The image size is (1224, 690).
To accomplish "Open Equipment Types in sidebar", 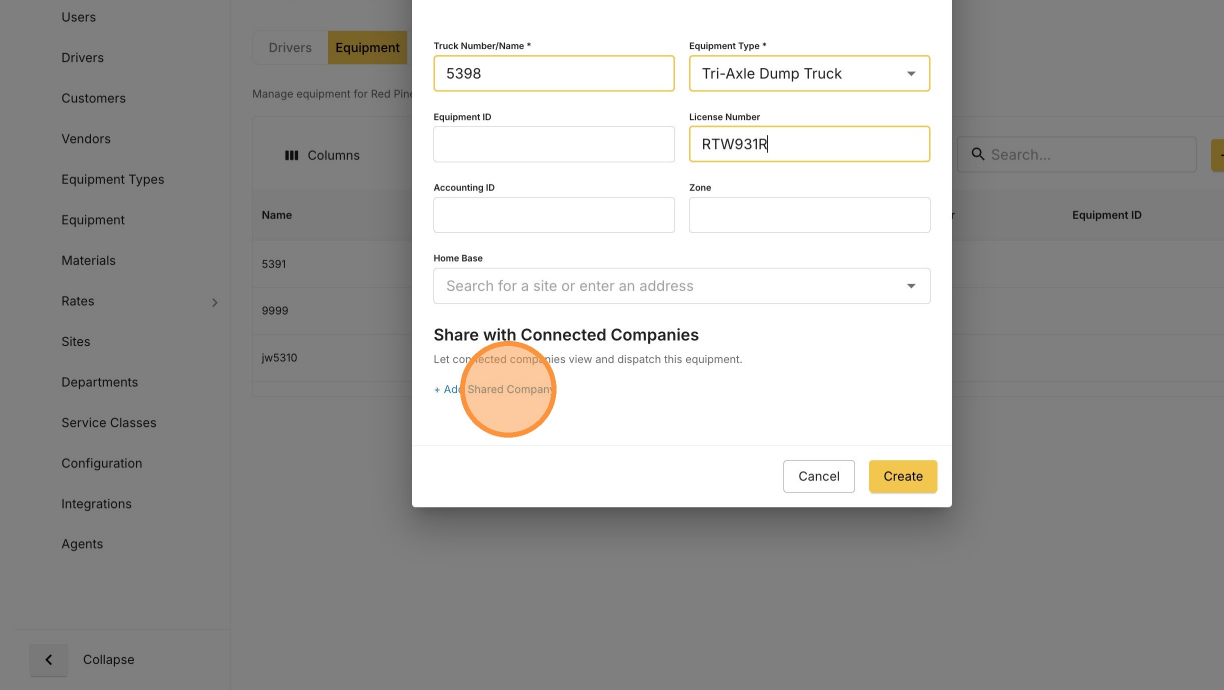I will [112, 180].
